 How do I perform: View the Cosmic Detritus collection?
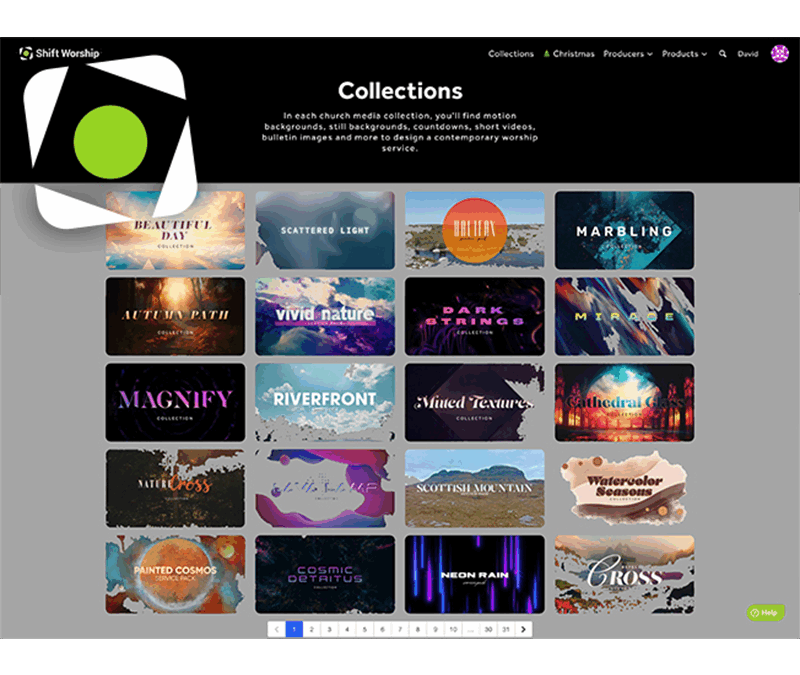point(325,574)
